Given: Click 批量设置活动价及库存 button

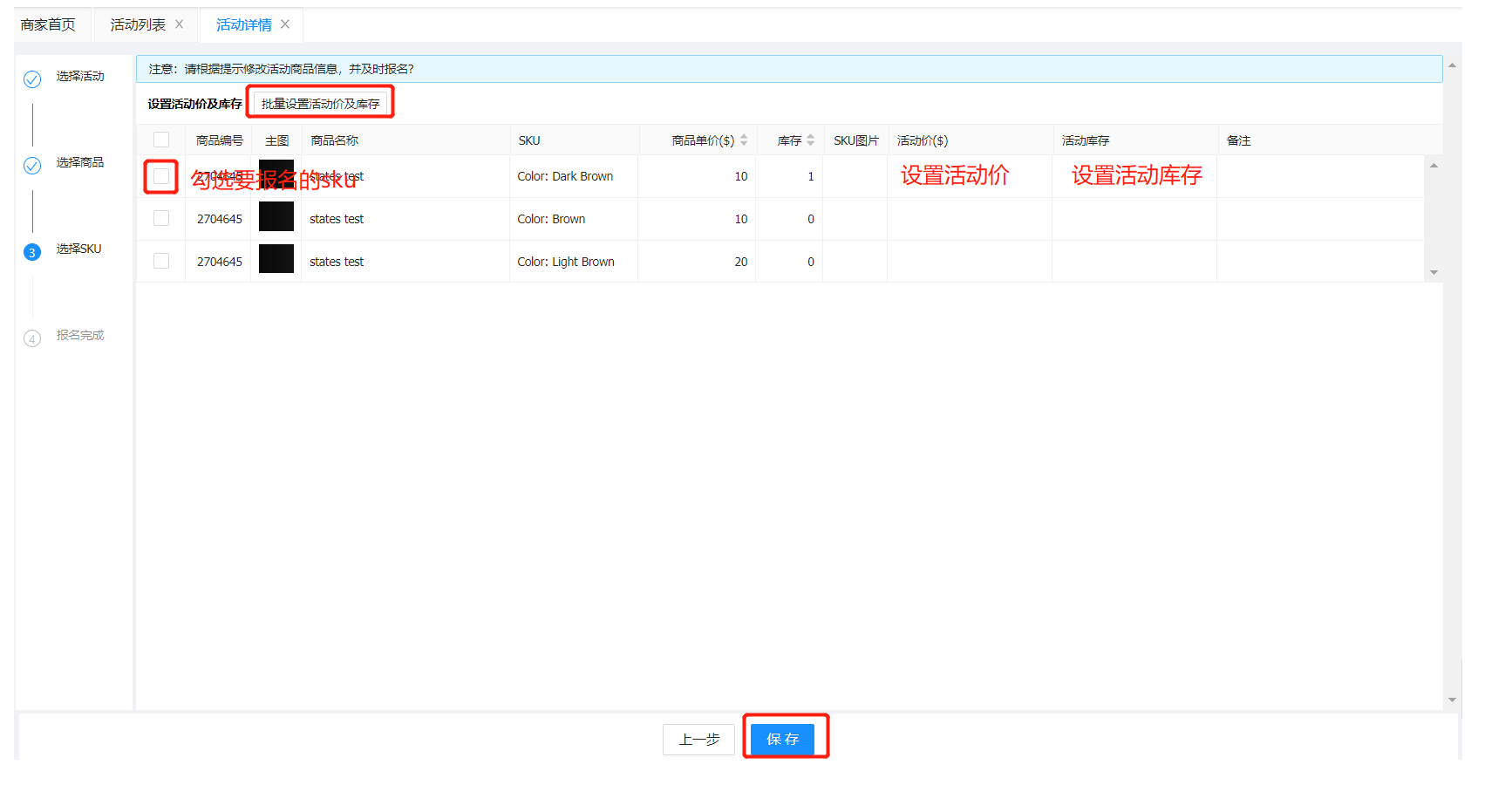Looking at the screenshot, I should click(321, 103).
